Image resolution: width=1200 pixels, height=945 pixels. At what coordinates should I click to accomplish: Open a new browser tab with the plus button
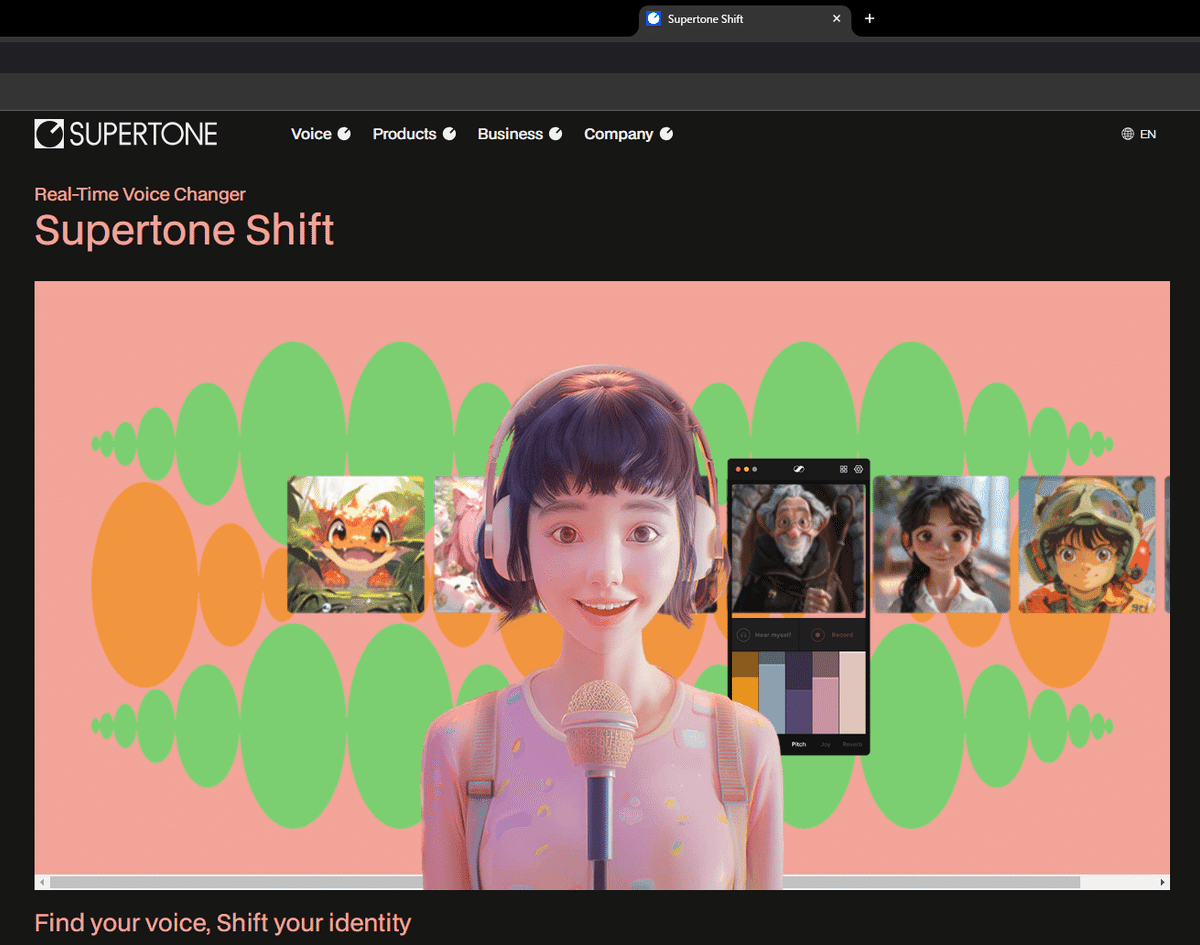[x=869, y=18]
